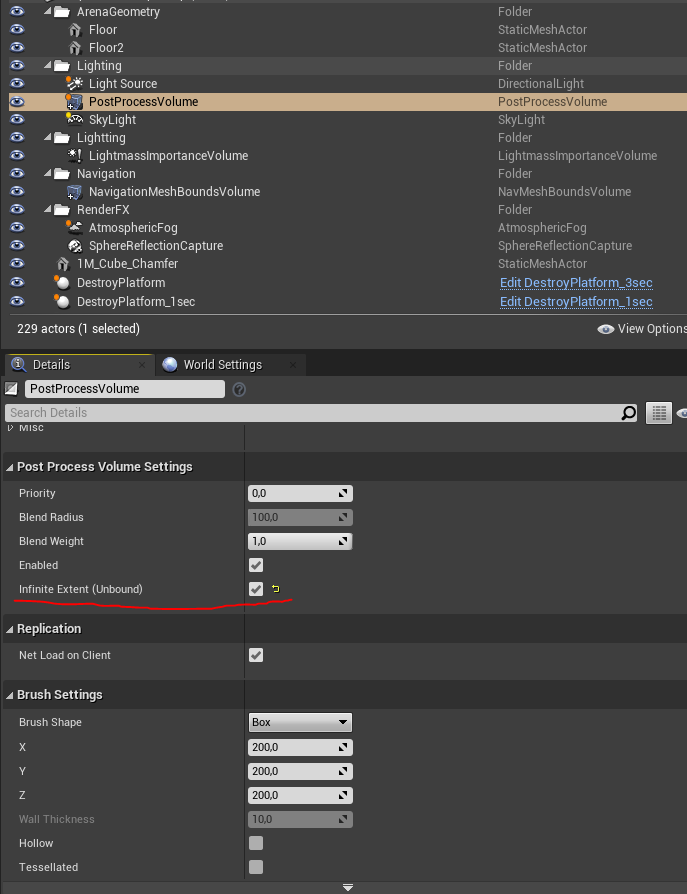Enable the Hollow checkbox
This screenshot has width=687, height=894.
pos(256,843)
